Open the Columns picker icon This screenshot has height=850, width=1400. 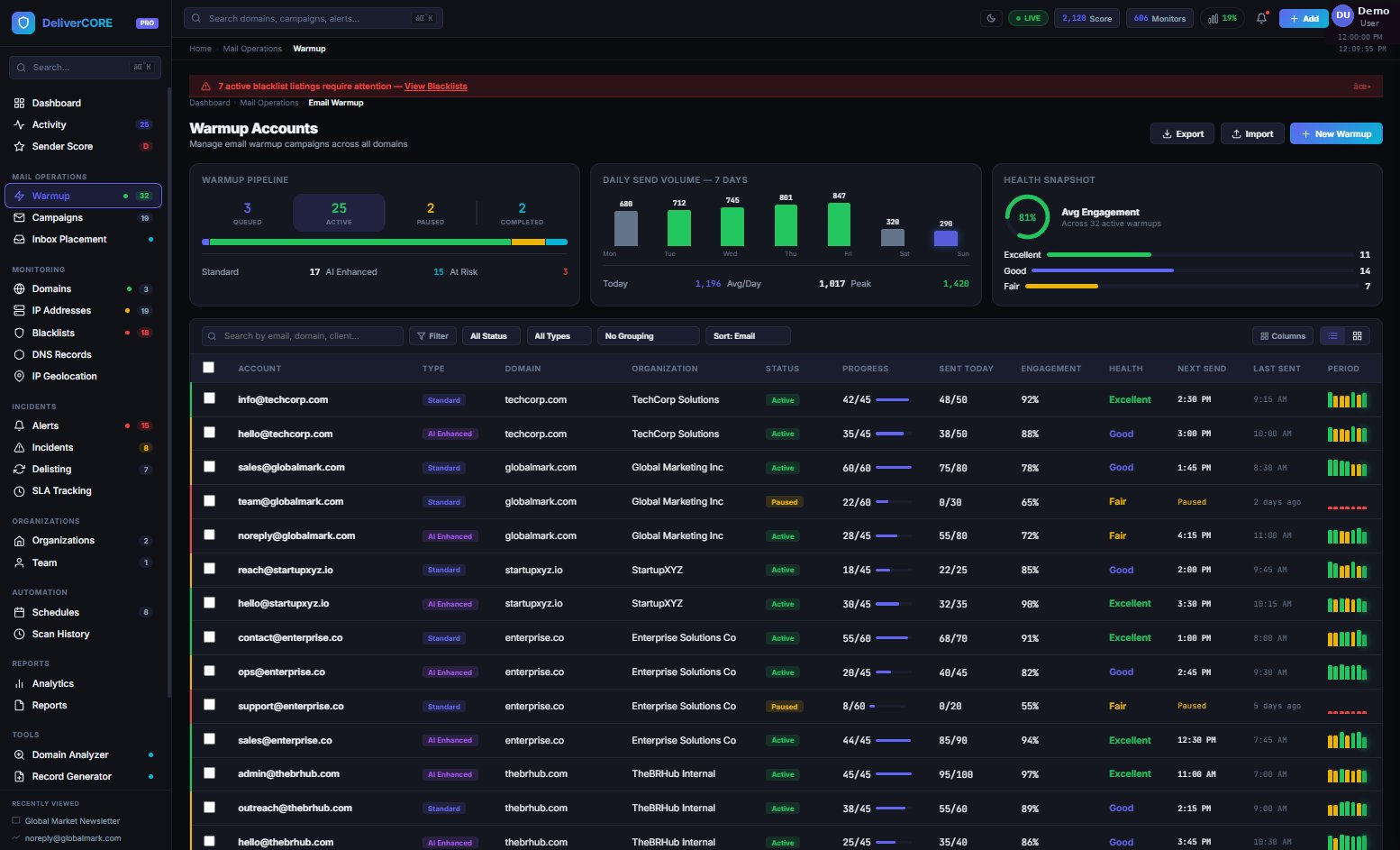[x=1282, y=335]
